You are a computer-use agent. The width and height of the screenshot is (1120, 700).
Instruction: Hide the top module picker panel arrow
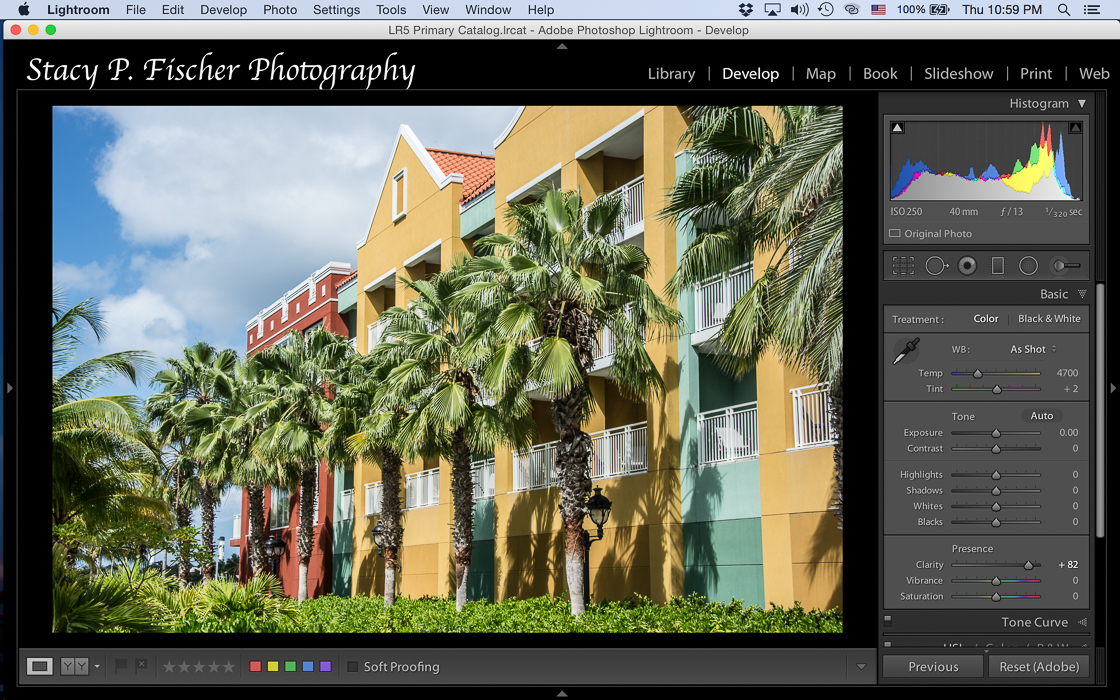(561, 46)
